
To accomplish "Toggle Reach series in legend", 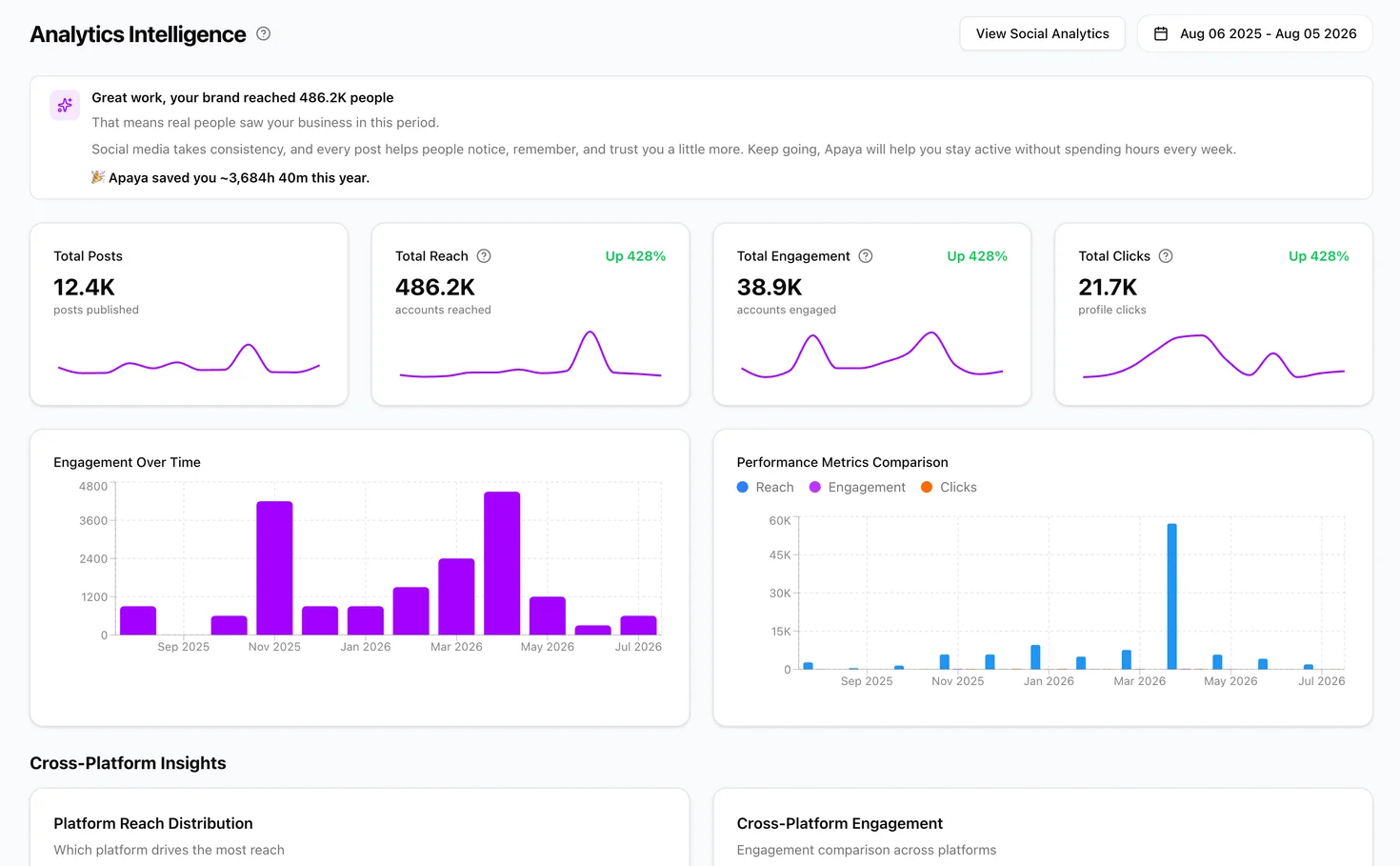I will (x=766, y=487).
